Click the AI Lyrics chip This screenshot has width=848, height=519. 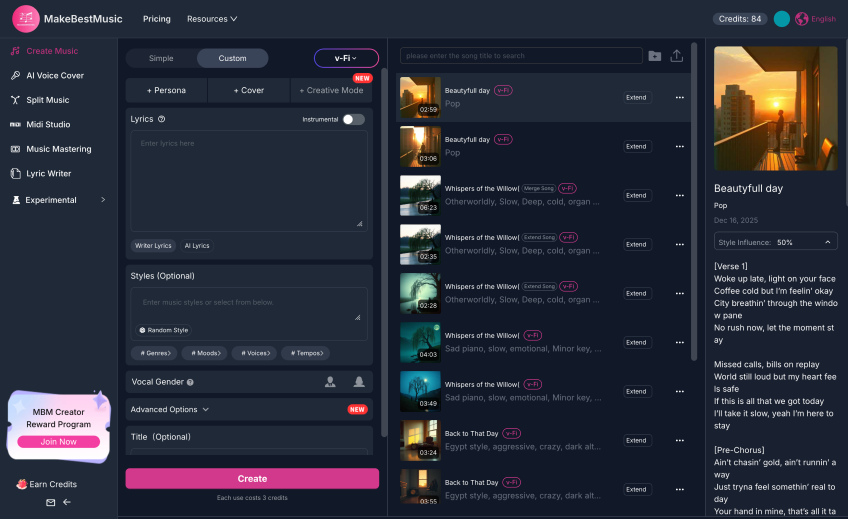click(x=197, y=245)
